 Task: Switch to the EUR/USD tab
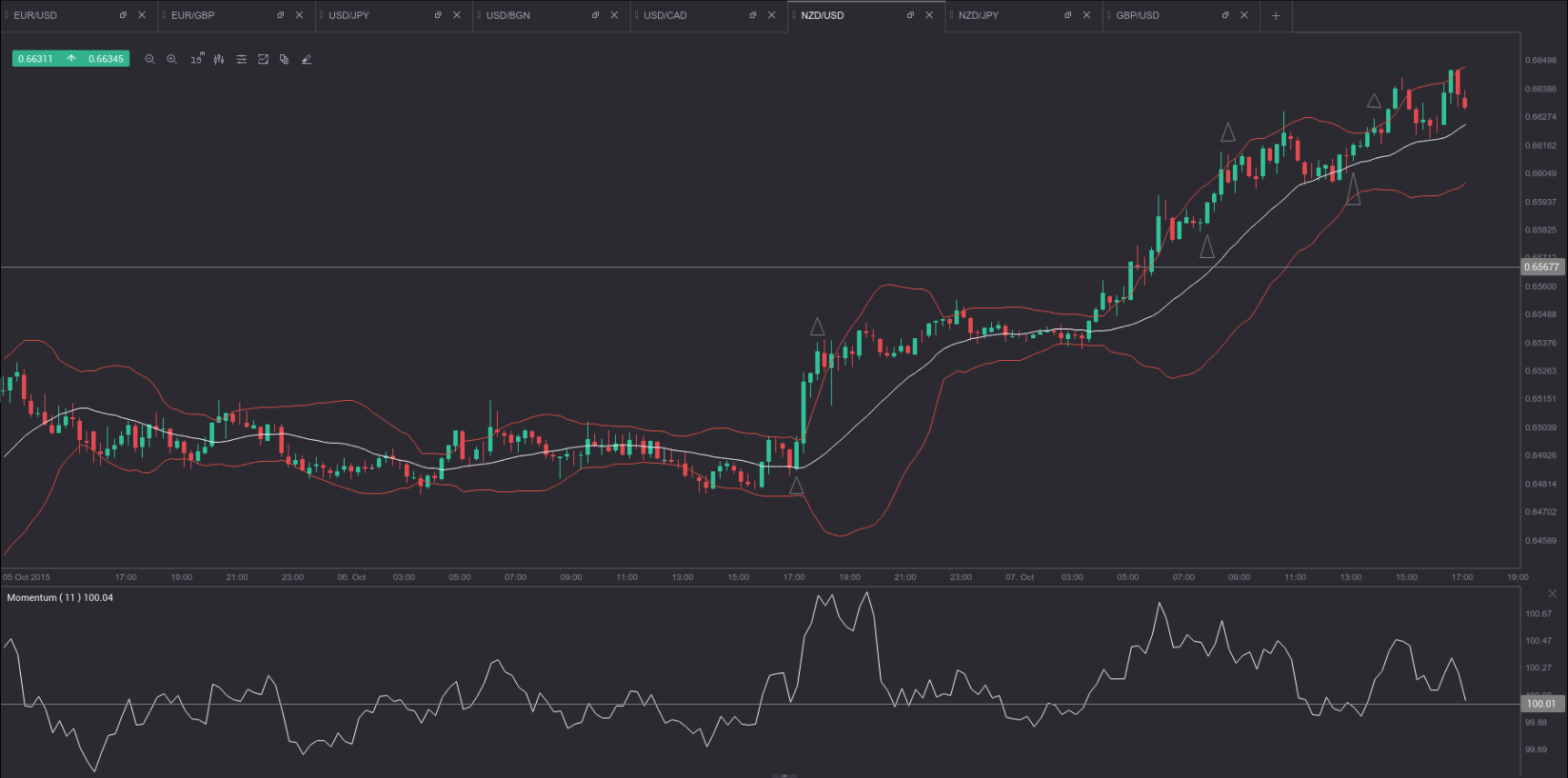tap(36, 15)
